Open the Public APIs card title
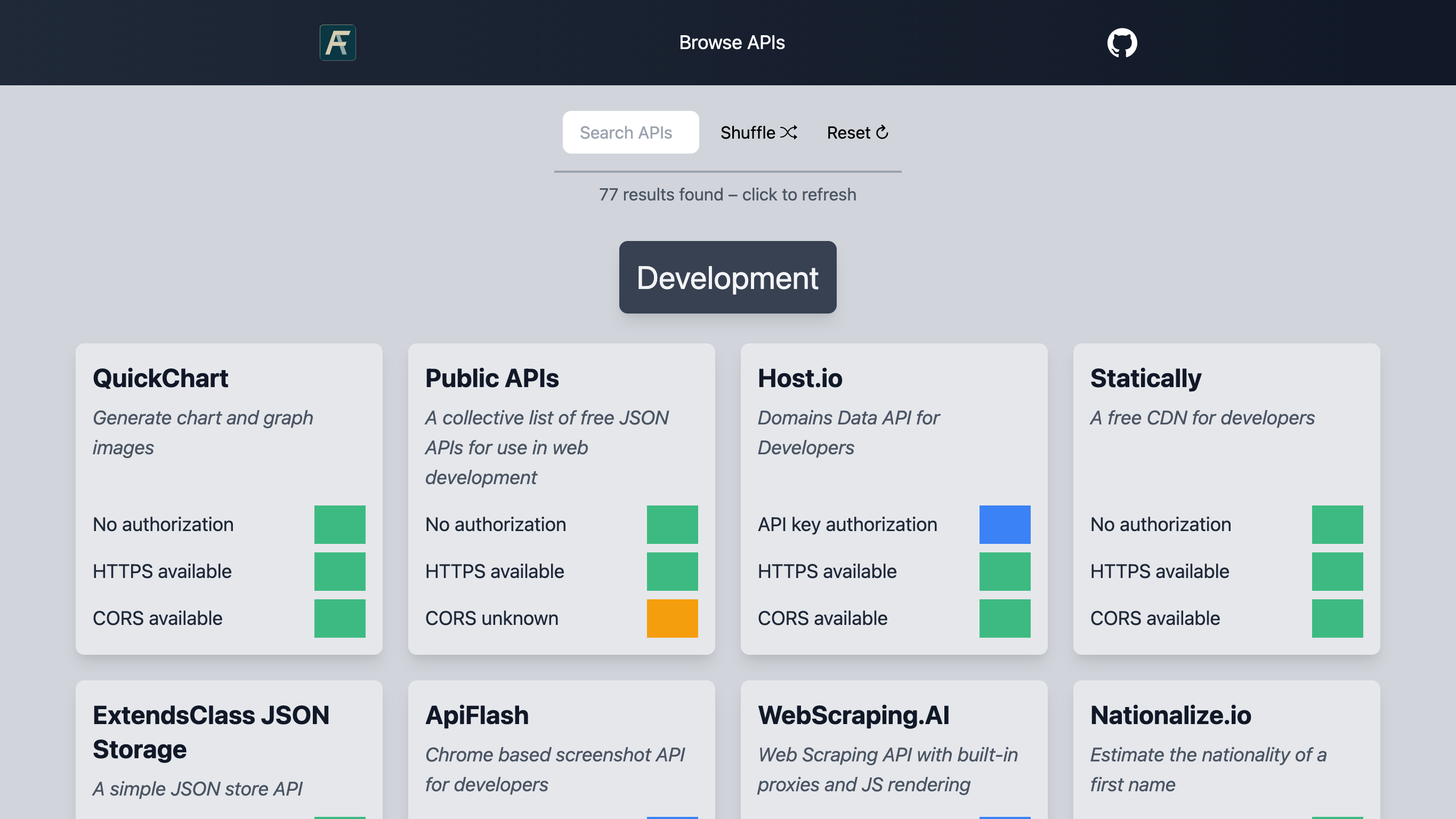The height and width of the screenshot is (819, 1456). pyautogui.click(x=492, y=378)
